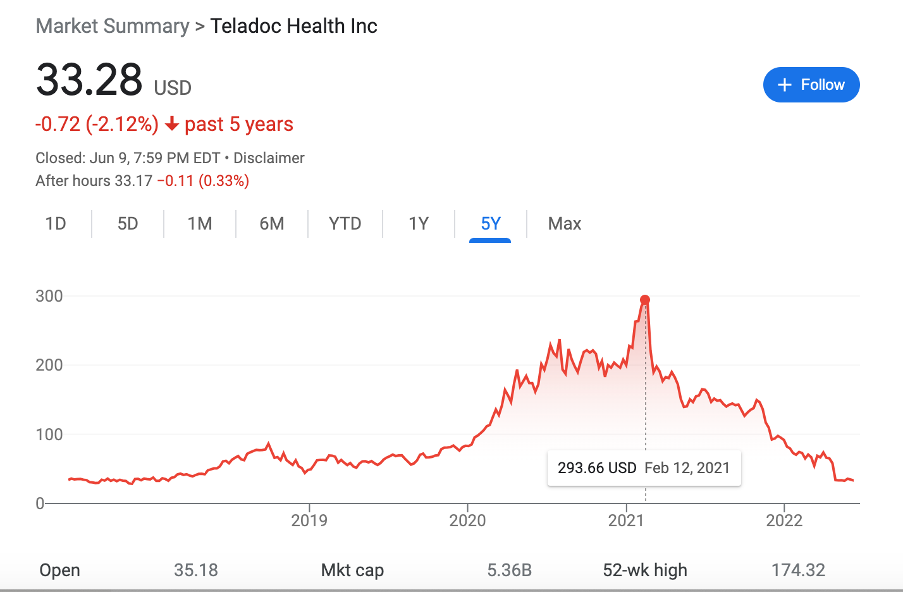Show the Max range chart
Image resolution: width=904 pixels, height=592 pixels.
[x=564, y=224]
